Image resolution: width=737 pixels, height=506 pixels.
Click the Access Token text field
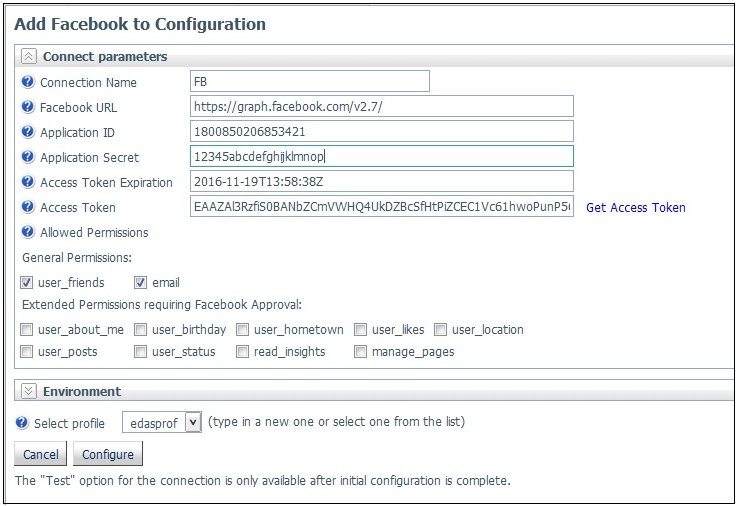[x=382, y=206]
